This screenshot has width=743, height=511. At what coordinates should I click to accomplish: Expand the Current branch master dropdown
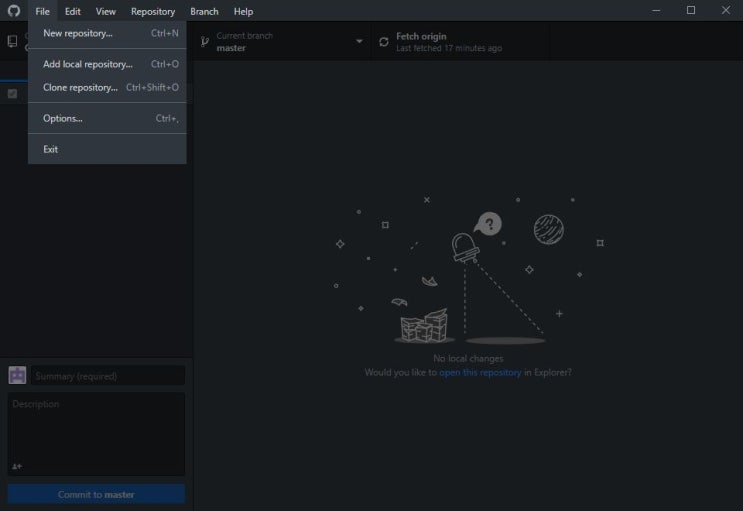tap(282, 42)
